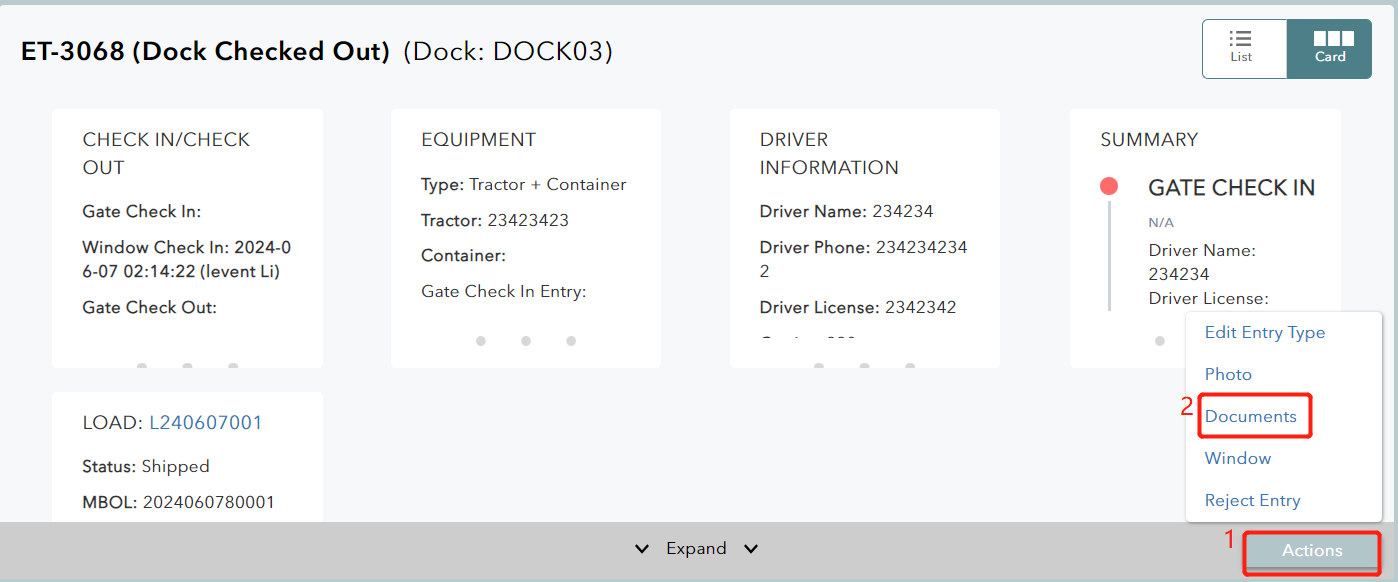Image resolution: width=1398 pixels, height=582 pixels.
Task: Click the Expand label in bottom bar
Action: click(x=696, y=549)
